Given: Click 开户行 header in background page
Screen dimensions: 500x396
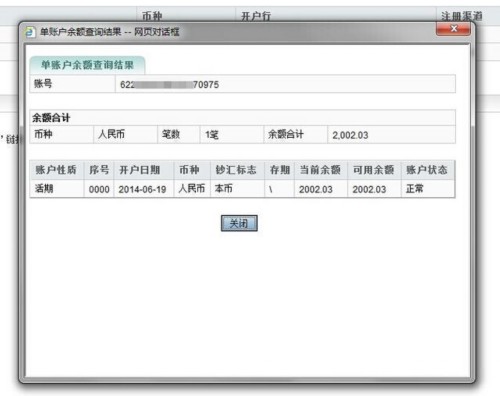Looking at the screenshot, I should [x=256, y=16].
